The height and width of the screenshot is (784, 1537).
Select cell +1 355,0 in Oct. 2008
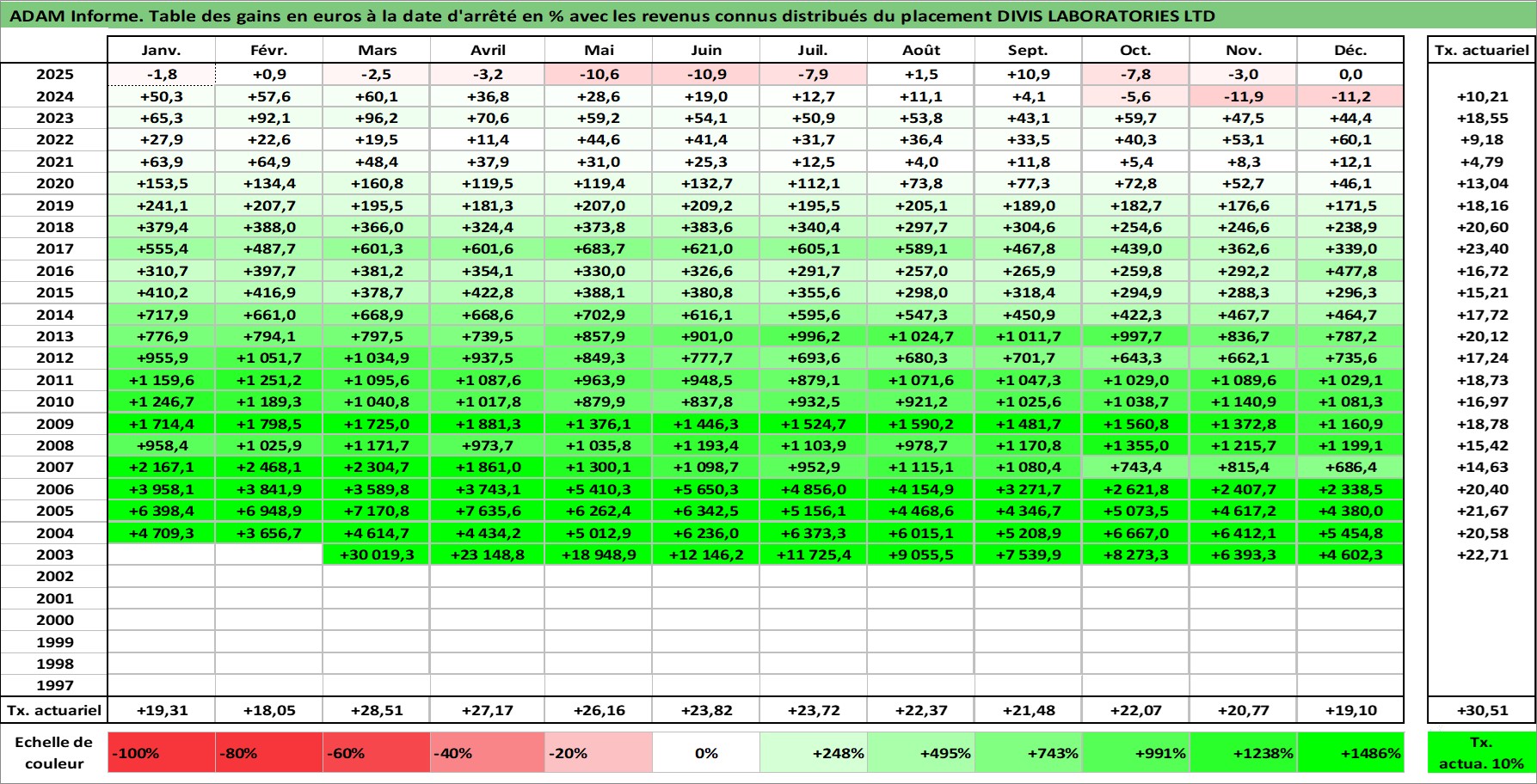pyautogui.click(x=1135, y=445)
